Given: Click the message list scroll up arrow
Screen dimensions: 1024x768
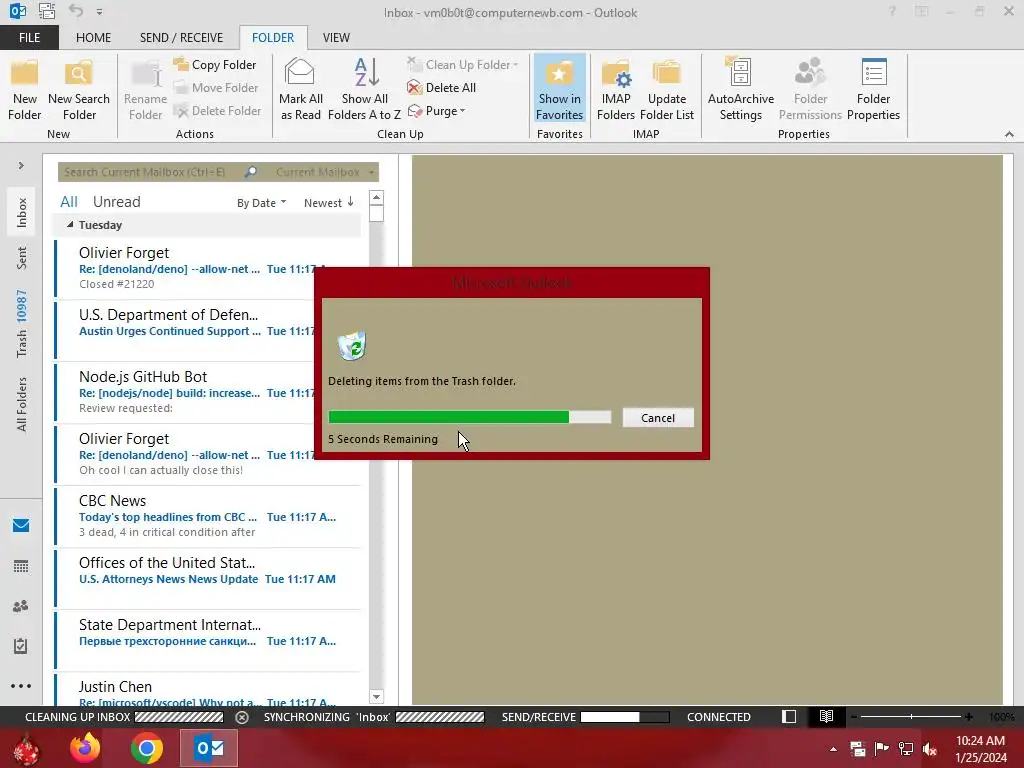Looking at the screenshot, I should [376, 197].
